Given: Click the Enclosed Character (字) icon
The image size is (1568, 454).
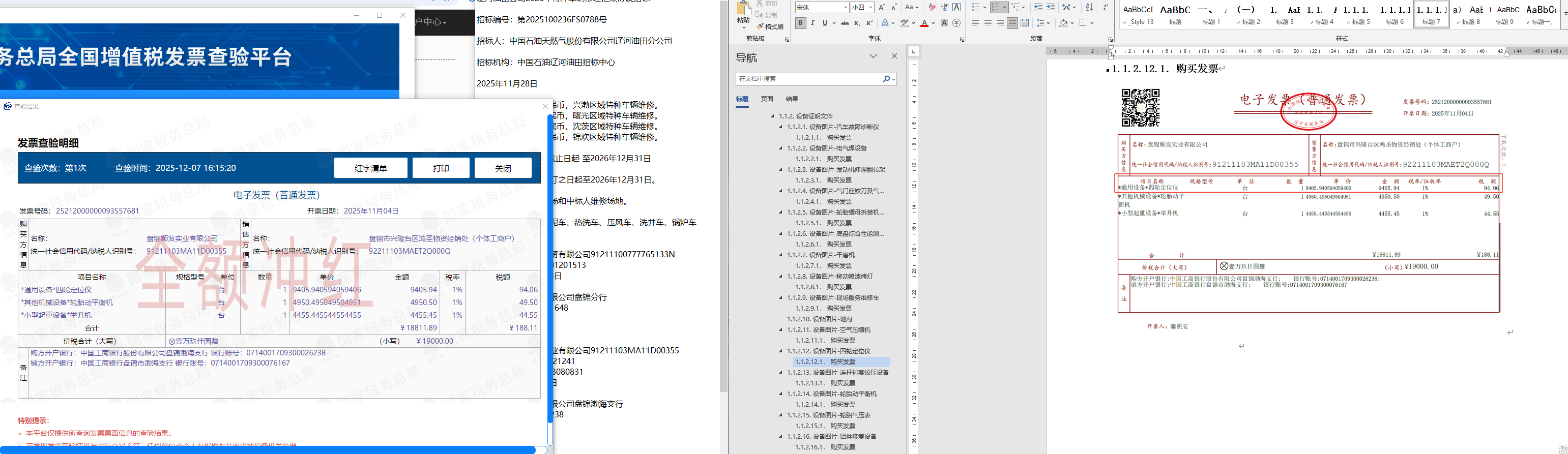Looking at the screenshot, I should (x=956, y=23).
